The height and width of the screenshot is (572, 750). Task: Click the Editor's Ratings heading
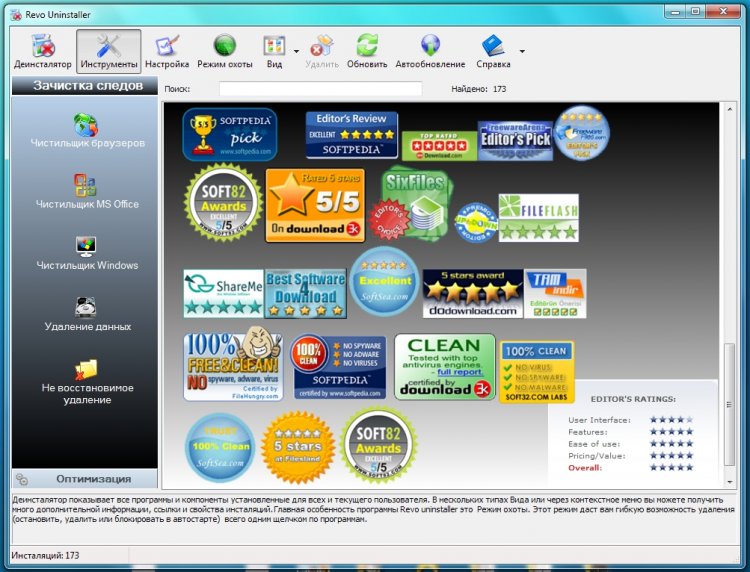[x=633, y=399]
